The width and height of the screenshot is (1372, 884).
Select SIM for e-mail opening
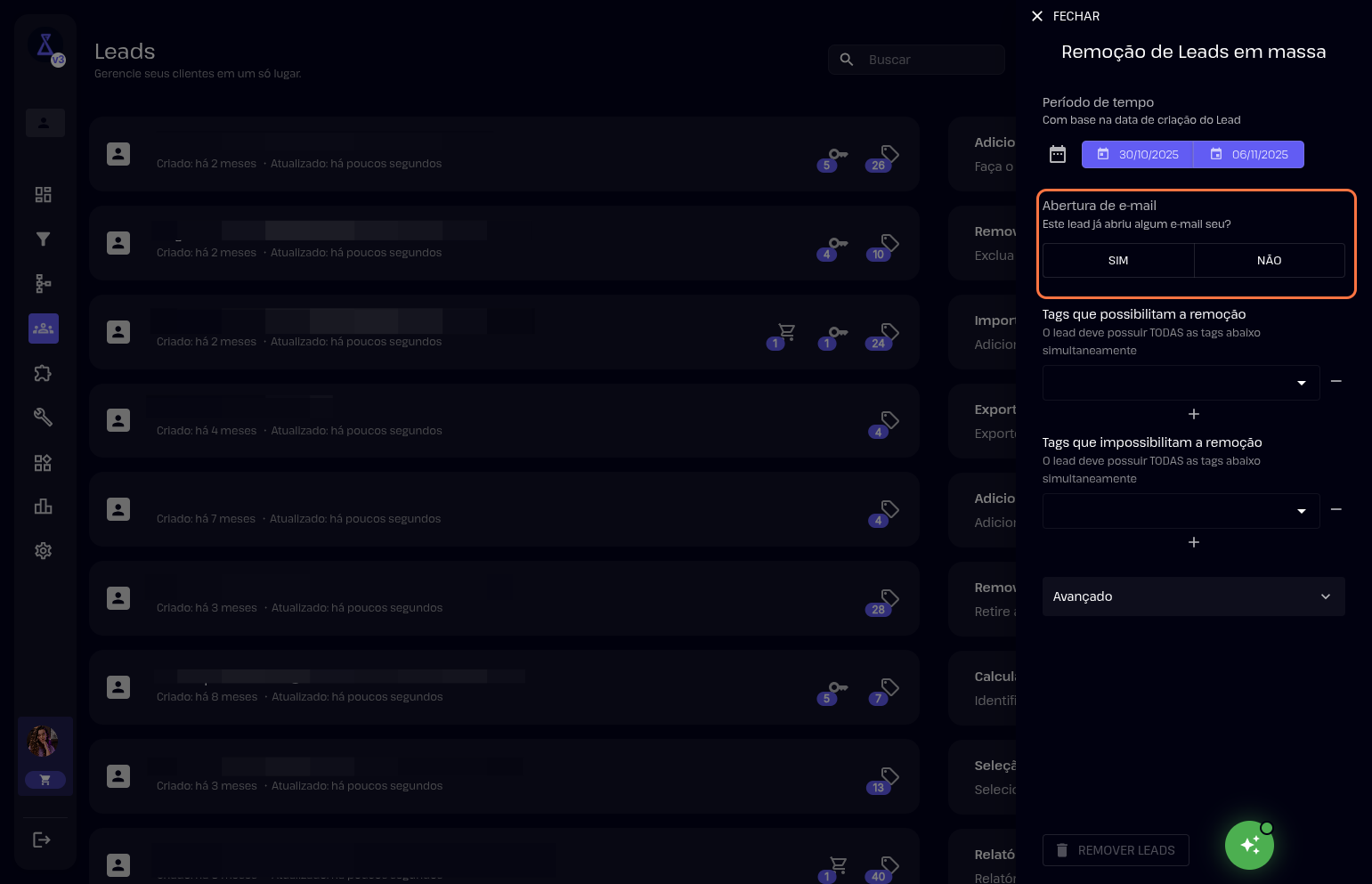[x=1118, y=261]
